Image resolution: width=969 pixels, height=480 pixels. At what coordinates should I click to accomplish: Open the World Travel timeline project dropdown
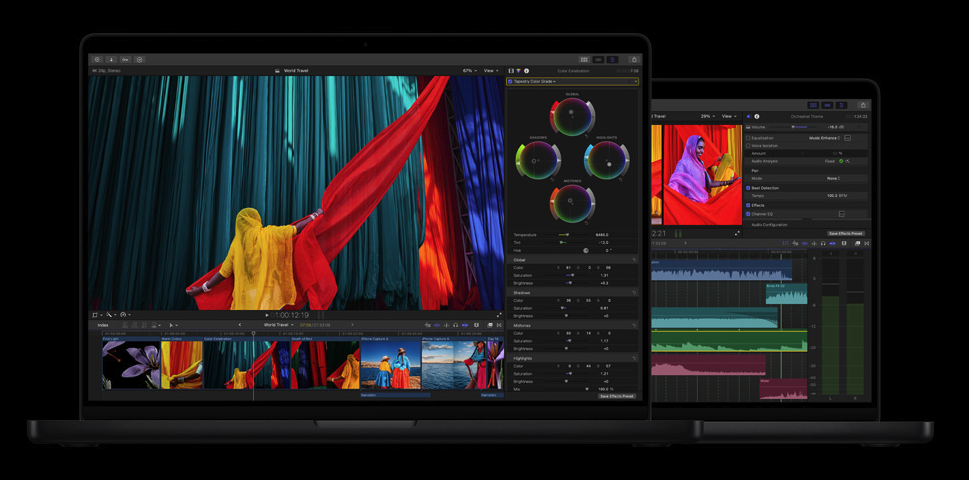(x=279, y=325)
